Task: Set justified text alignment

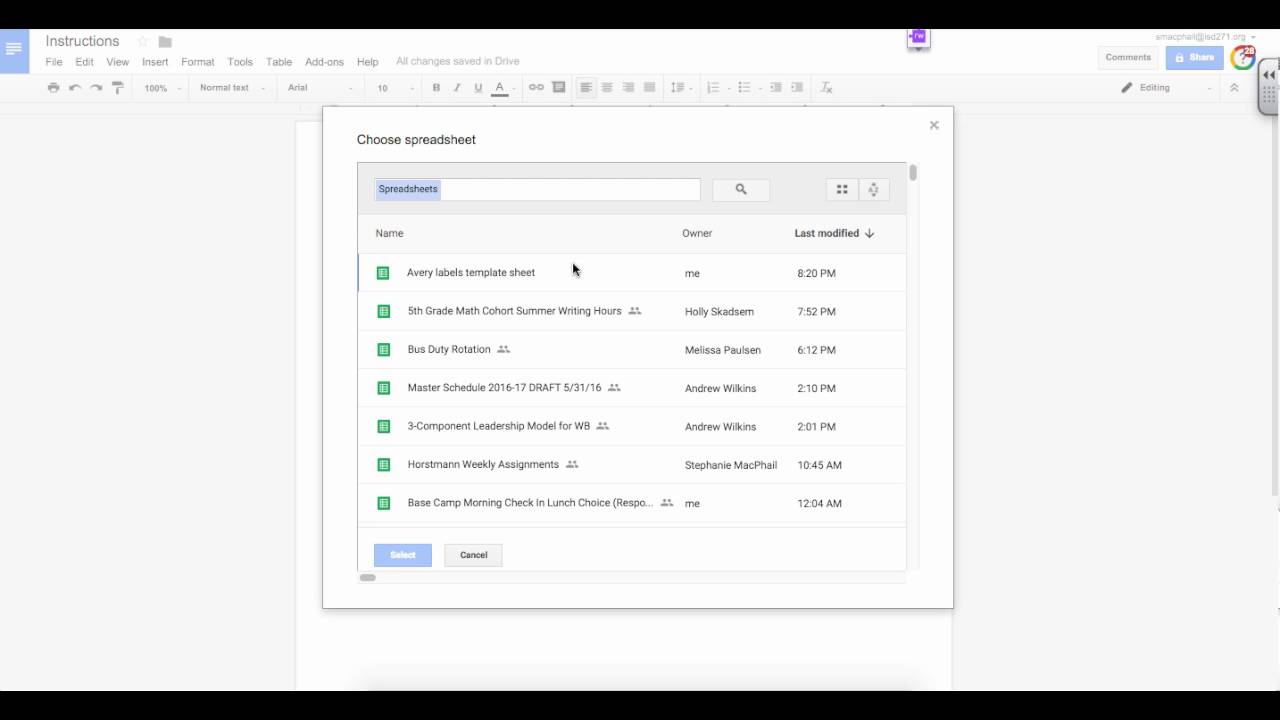Action: 649,88
